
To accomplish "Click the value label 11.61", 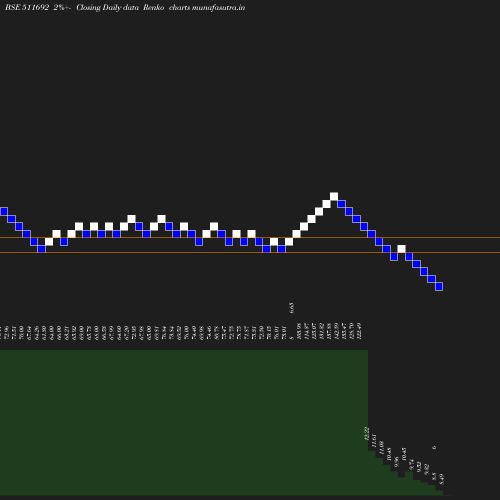I will (374, 441).
